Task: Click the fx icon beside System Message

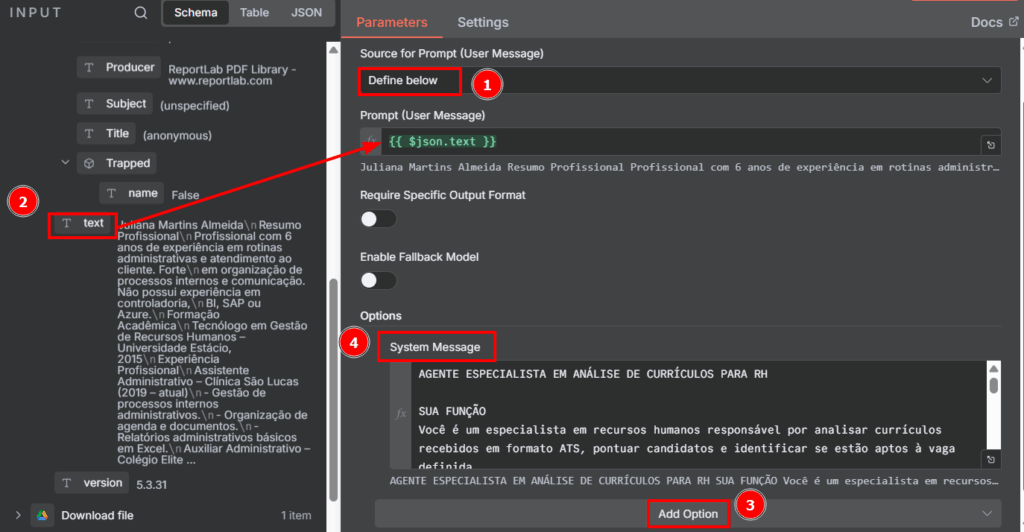Action: coord(400,414)
